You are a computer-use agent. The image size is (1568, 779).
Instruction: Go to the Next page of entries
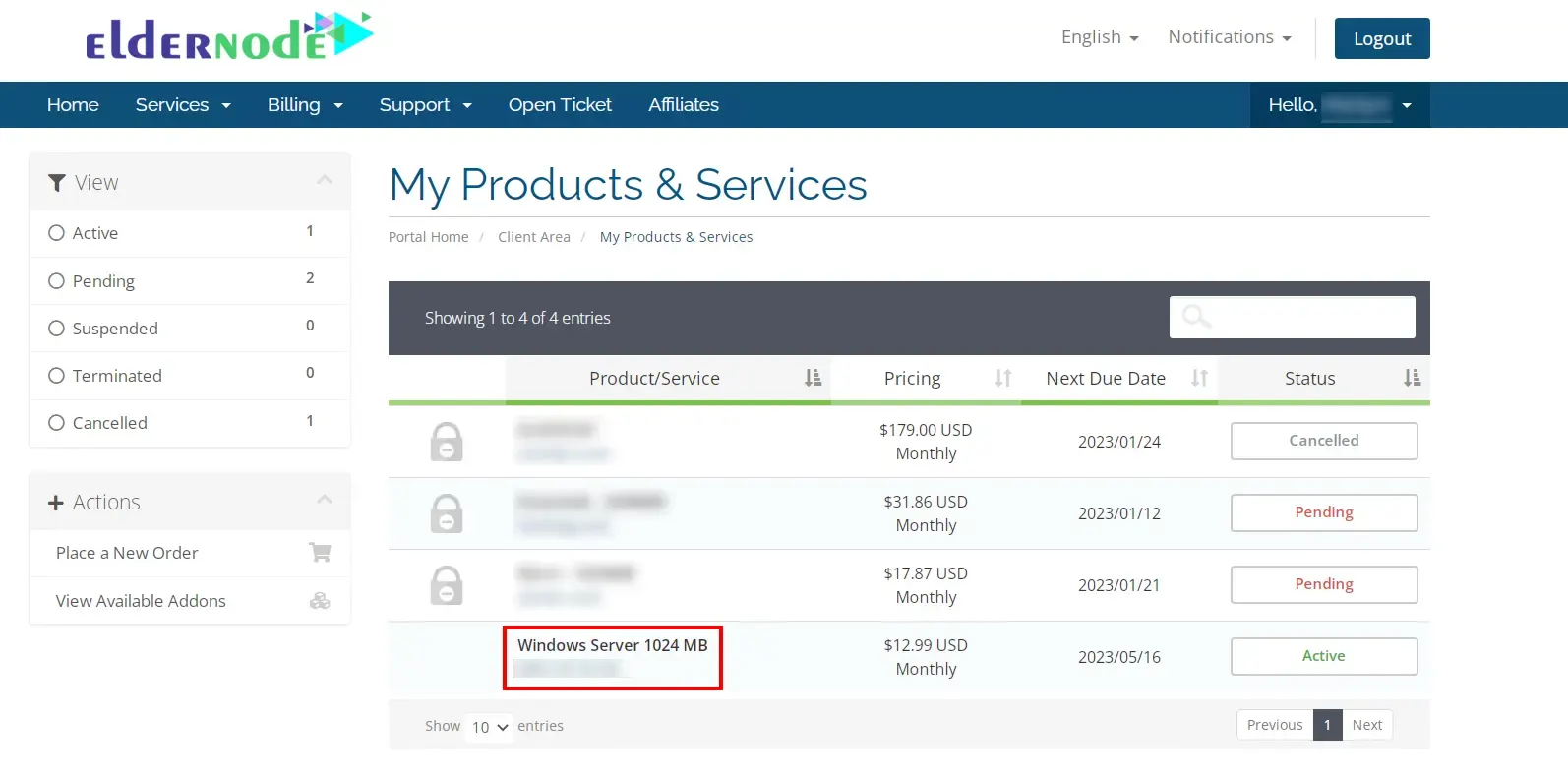[1366, 725]
